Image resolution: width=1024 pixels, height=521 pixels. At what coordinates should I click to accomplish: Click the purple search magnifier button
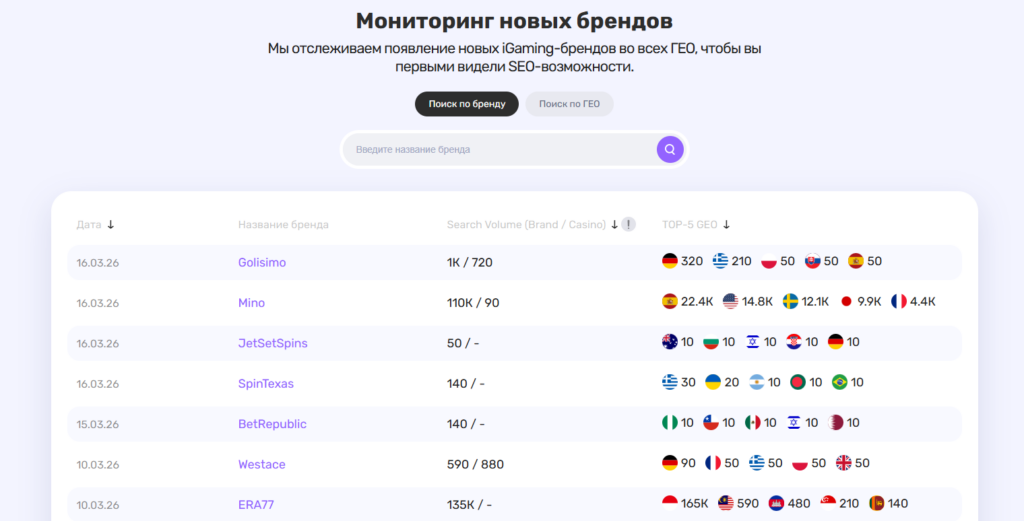pyautogui.click(x=670, y=150)
